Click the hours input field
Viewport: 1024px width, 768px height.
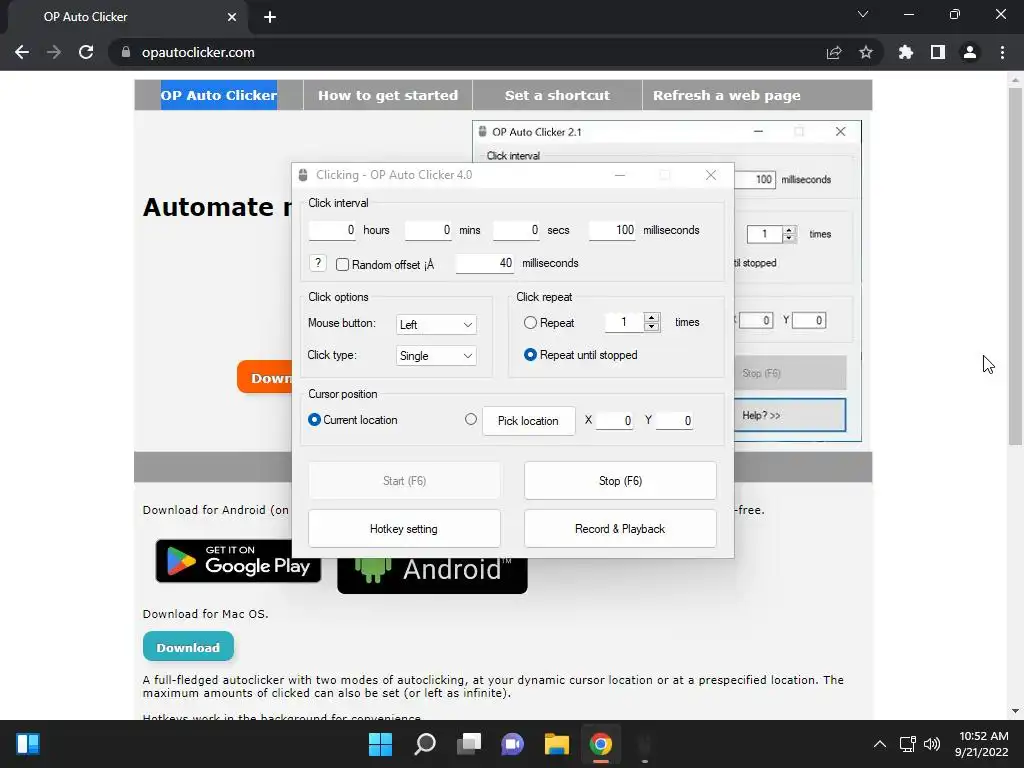[332, 230]
